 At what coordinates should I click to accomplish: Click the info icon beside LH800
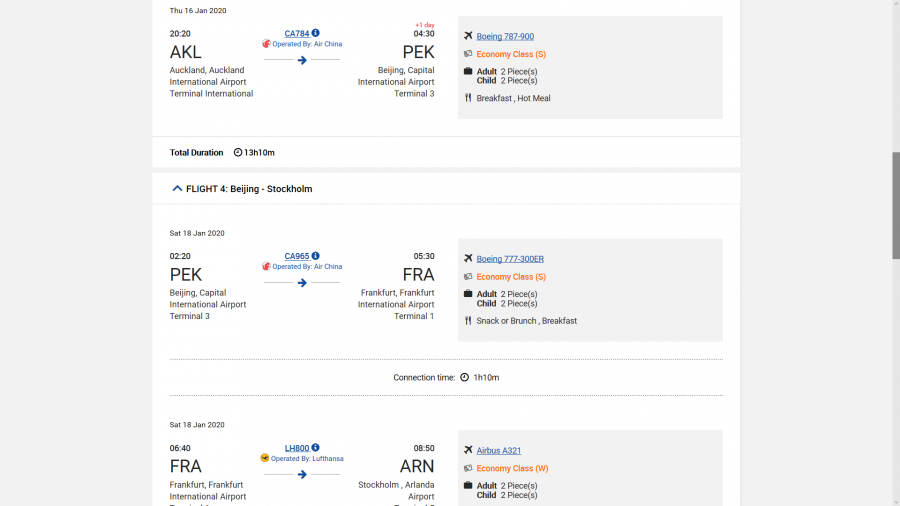pos(316,448)
